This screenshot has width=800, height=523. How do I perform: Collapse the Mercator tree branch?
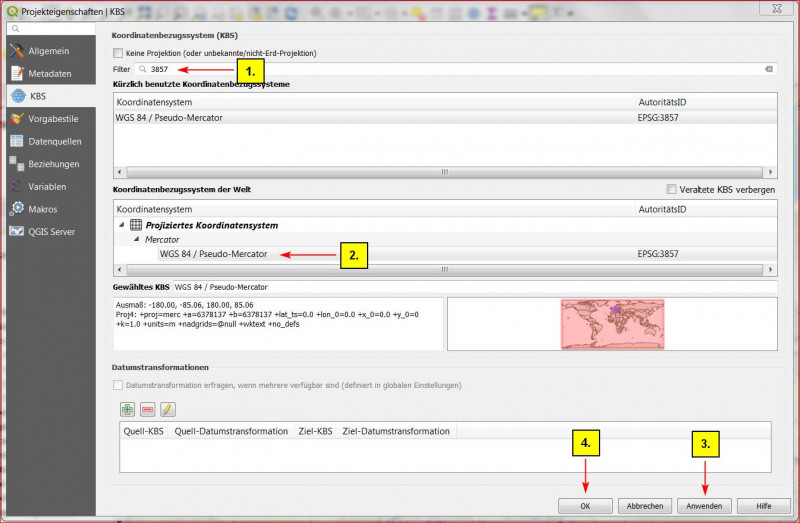pyautogui.click(x=137, y=240)
